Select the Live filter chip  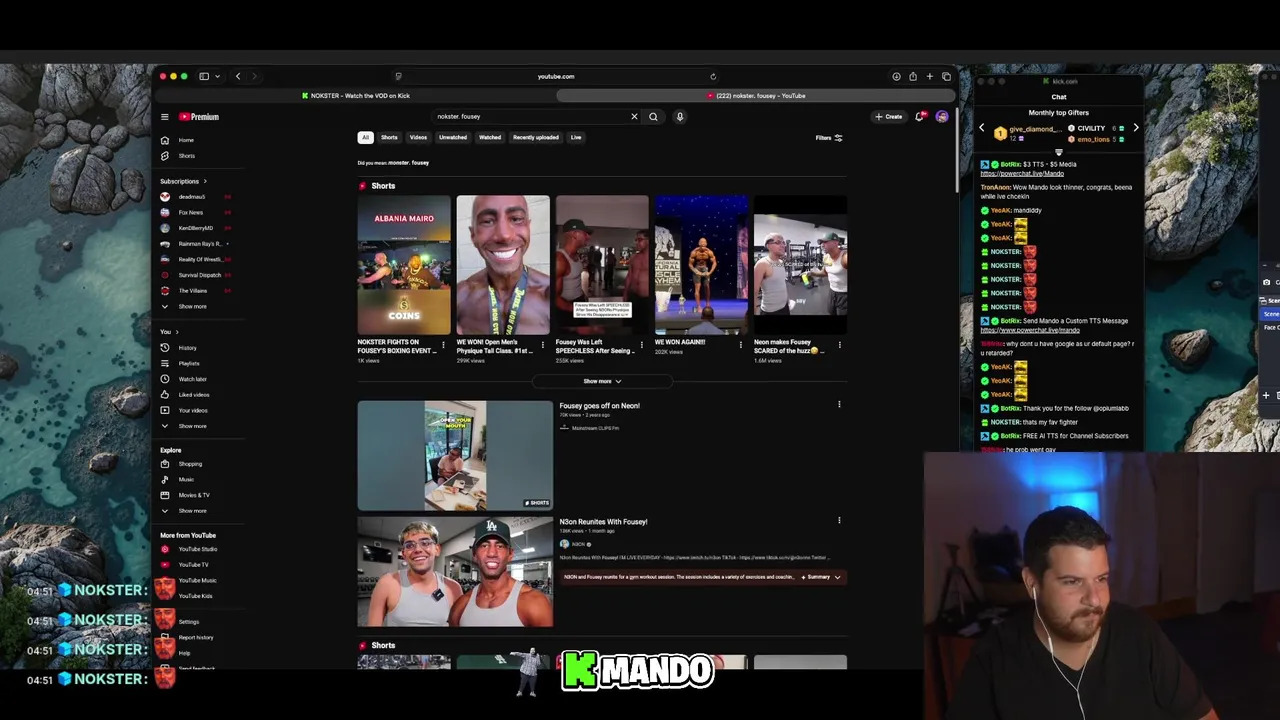tap(576, 138)
